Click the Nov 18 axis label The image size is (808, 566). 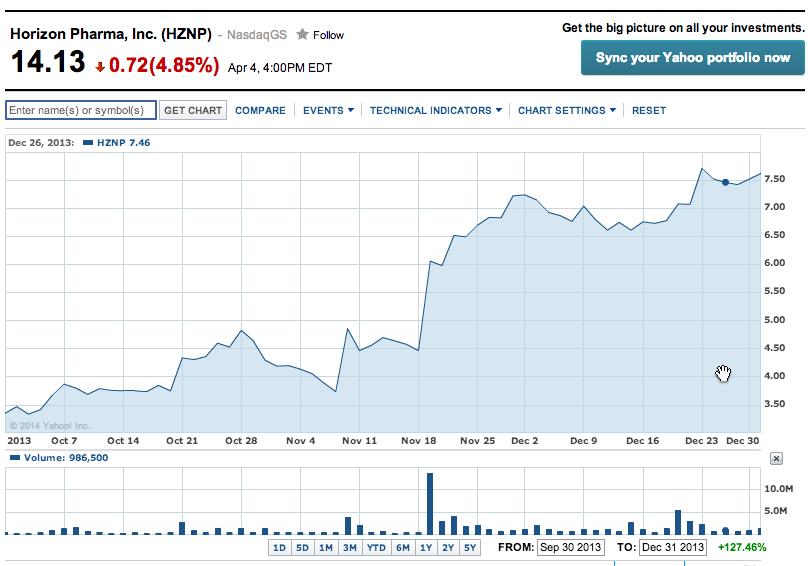pyautogui.click(x=418, y=441)
